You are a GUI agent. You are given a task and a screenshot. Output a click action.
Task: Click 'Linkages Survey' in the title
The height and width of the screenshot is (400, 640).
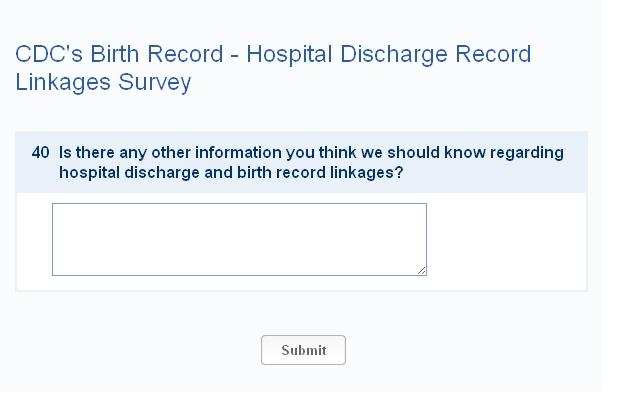tap(103, 82)
